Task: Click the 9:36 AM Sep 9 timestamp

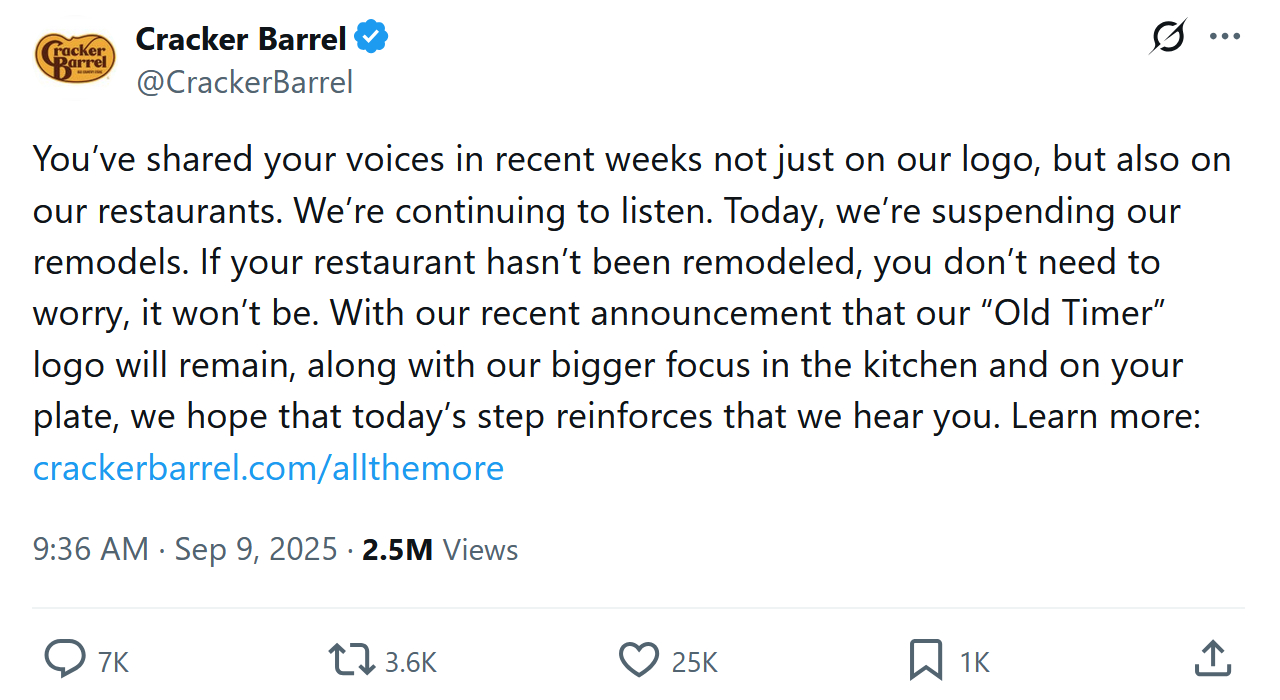Action: [185, 549]
